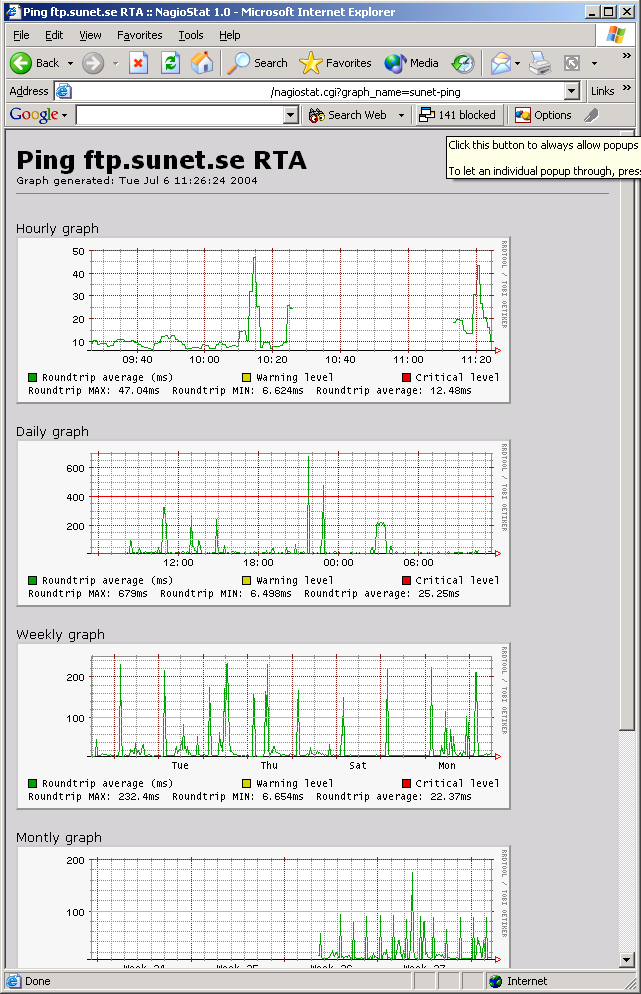
Task: Click the Google highlighter pen icon
Action: 591,115
